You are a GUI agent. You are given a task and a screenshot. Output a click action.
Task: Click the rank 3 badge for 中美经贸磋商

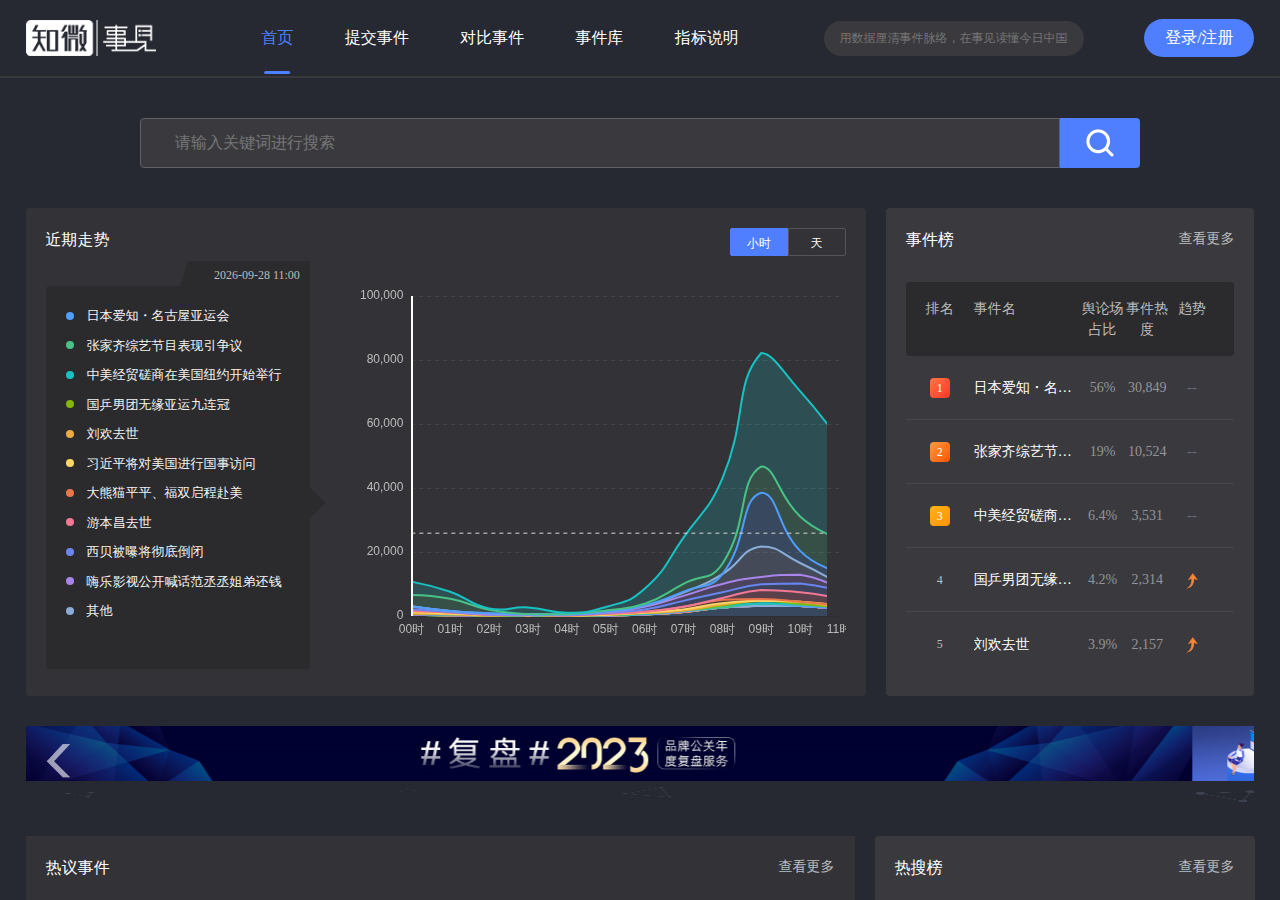coord(939,516)
